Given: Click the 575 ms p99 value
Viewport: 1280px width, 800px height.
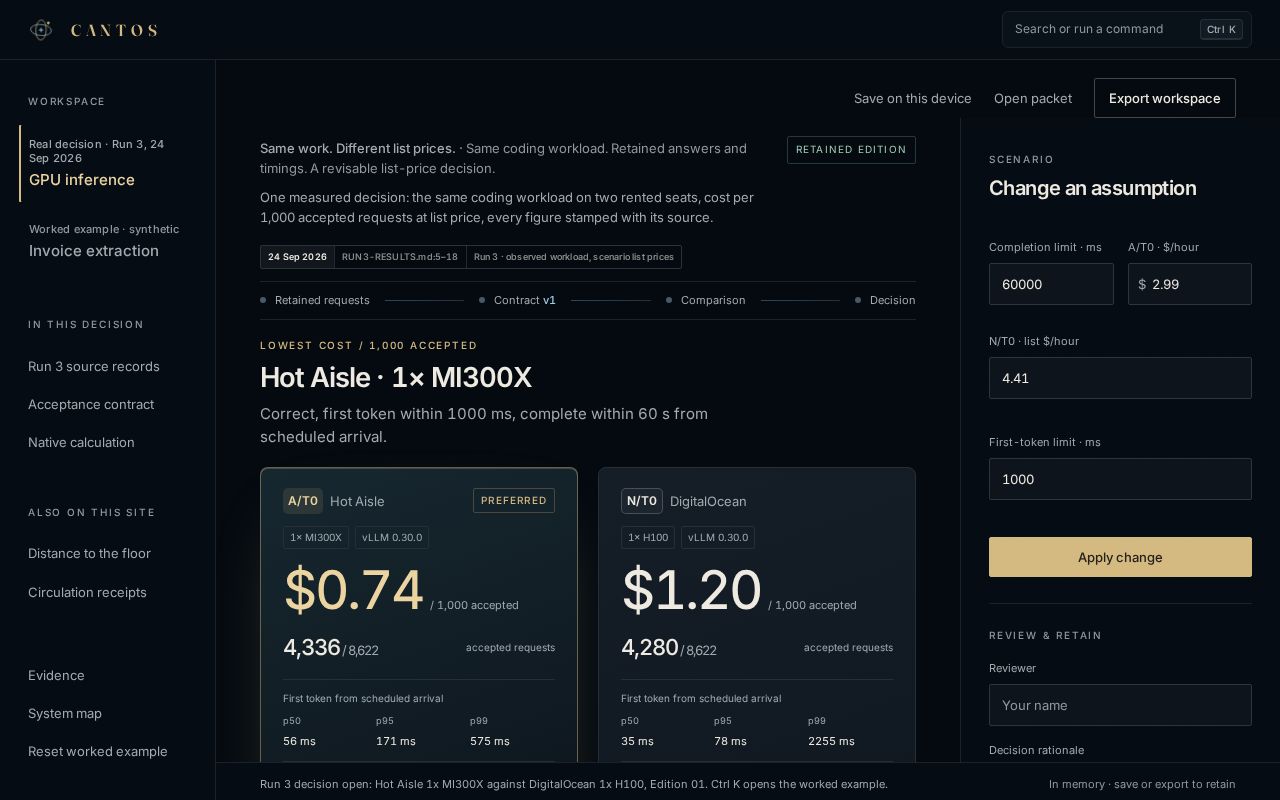Looking at the screenshot, I should point(490,741).
